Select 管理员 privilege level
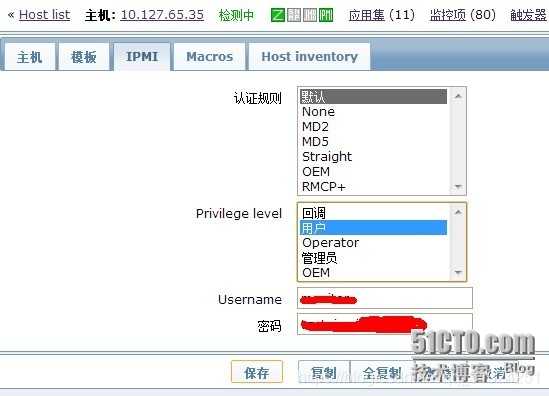The width and height of the screenshot is (549, 396). tap(373, 258)
